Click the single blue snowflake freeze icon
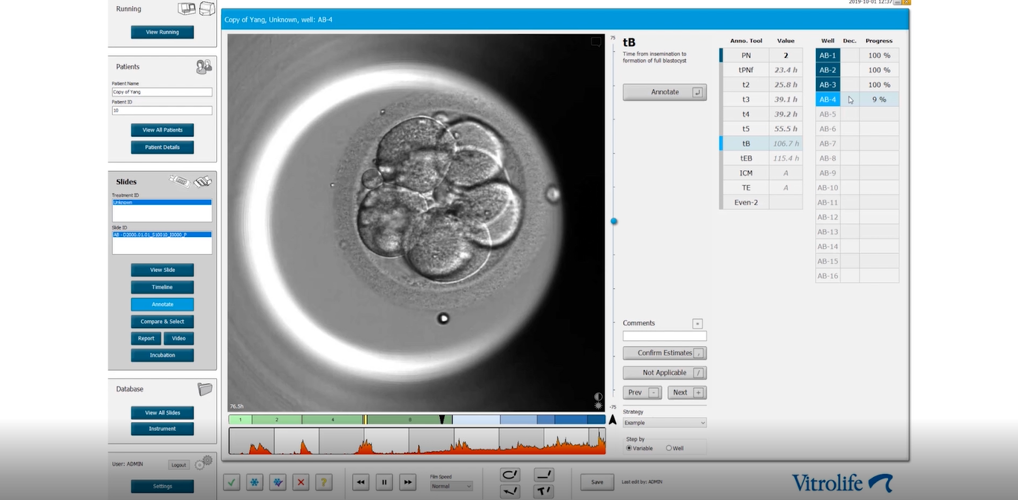 coord(255,482)
